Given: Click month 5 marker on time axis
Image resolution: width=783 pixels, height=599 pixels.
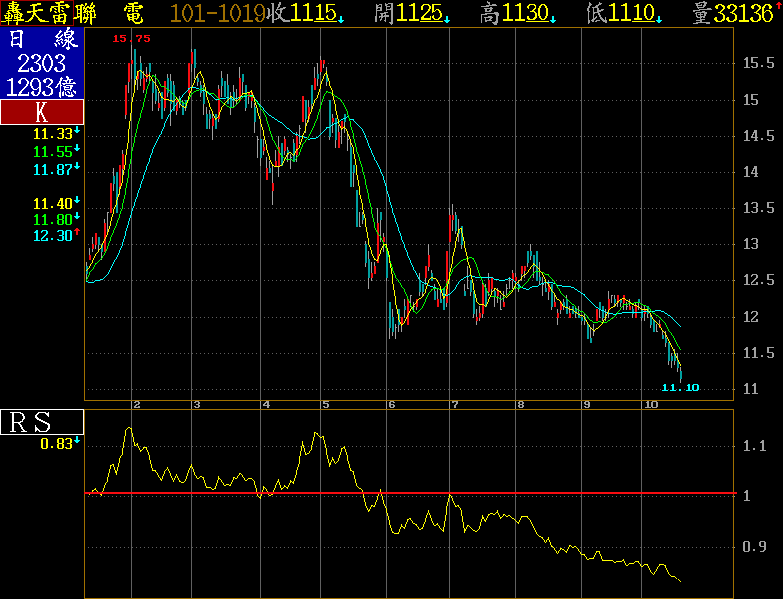Looking at the screenshot, I should (x=325, y=404).
